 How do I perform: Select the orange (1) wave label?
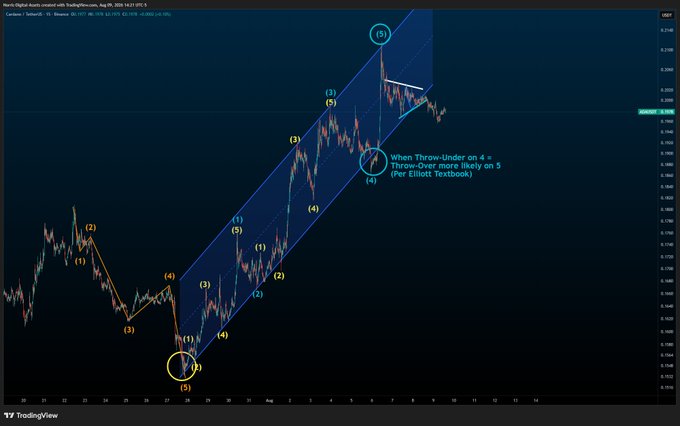click(80, 261)
